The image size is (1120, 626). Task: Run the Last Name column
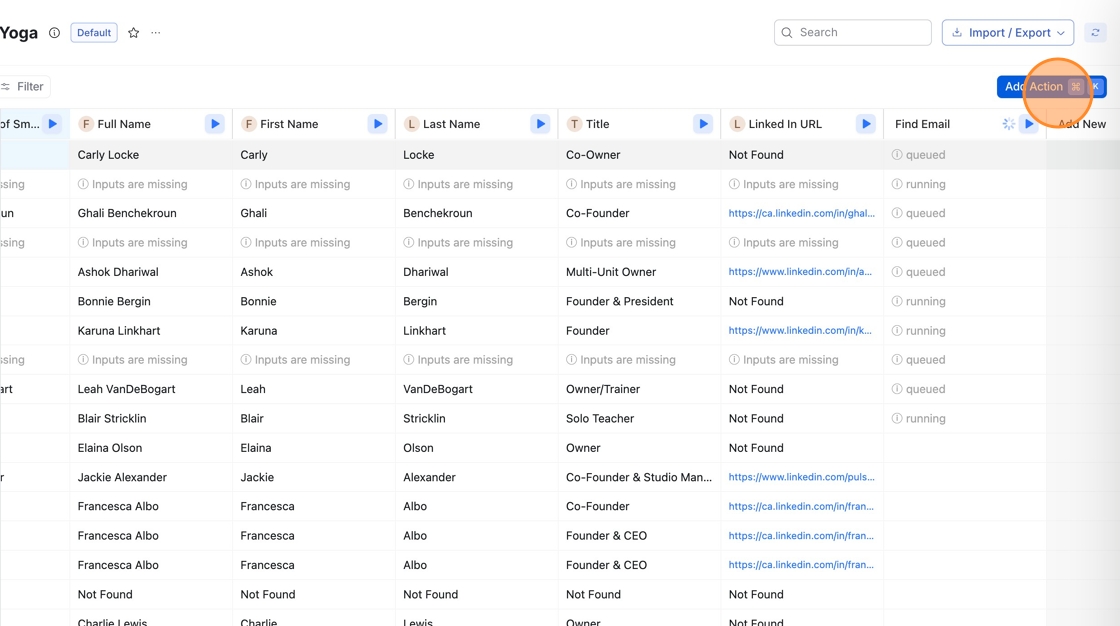[540, 124]
